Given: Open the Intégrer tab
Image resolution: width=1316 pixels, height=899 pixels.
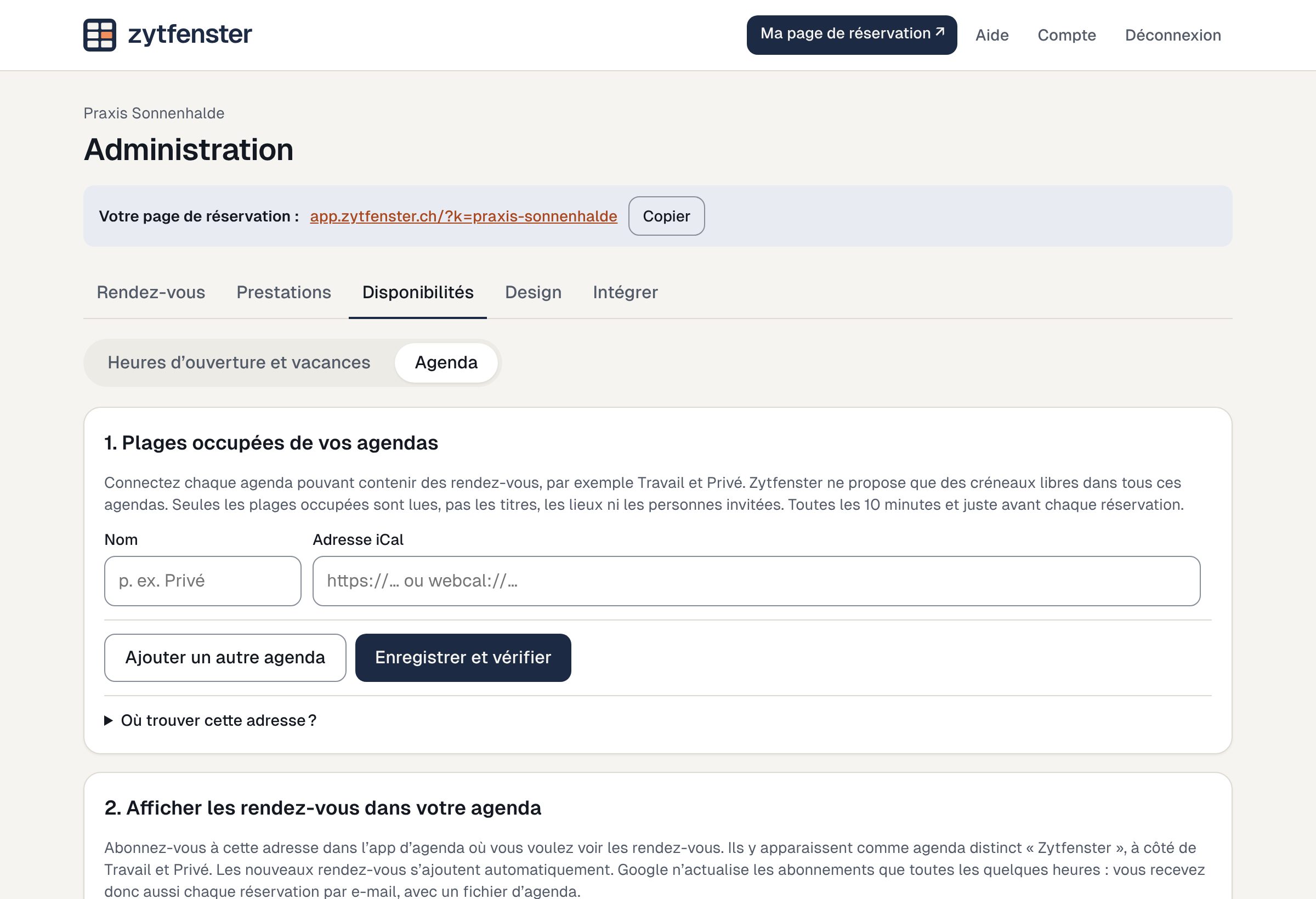Looking at the screenshot, I should click(x=625, y=292).
